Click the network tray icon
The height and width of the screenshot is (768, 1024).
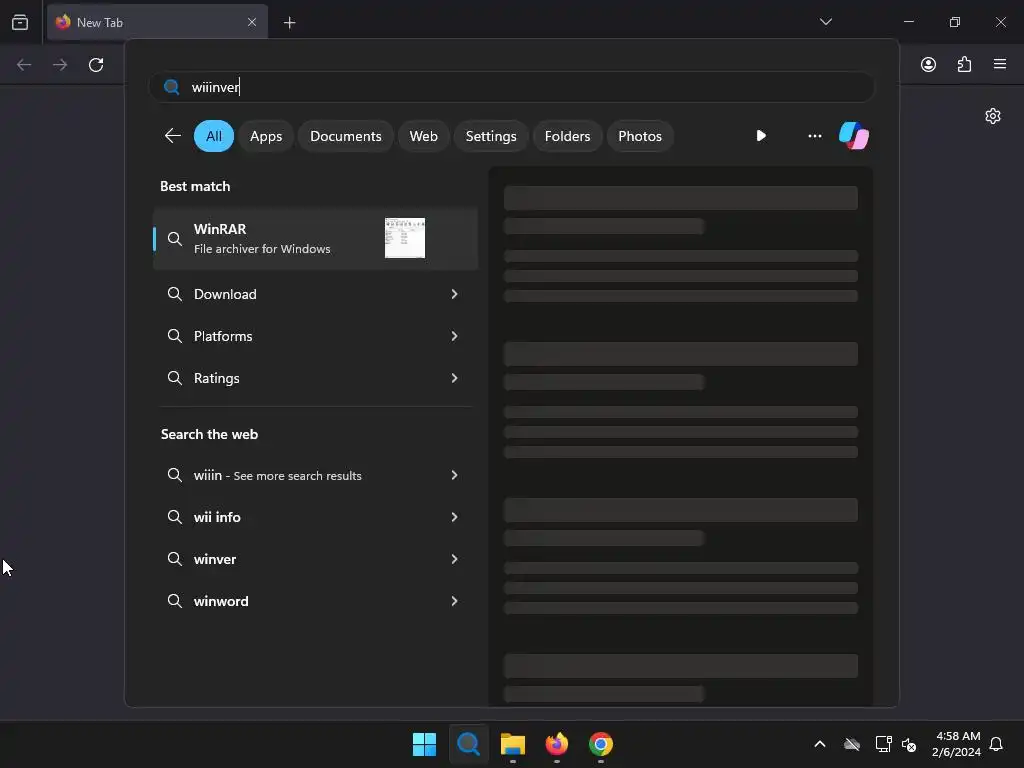(x=883, y=744)
